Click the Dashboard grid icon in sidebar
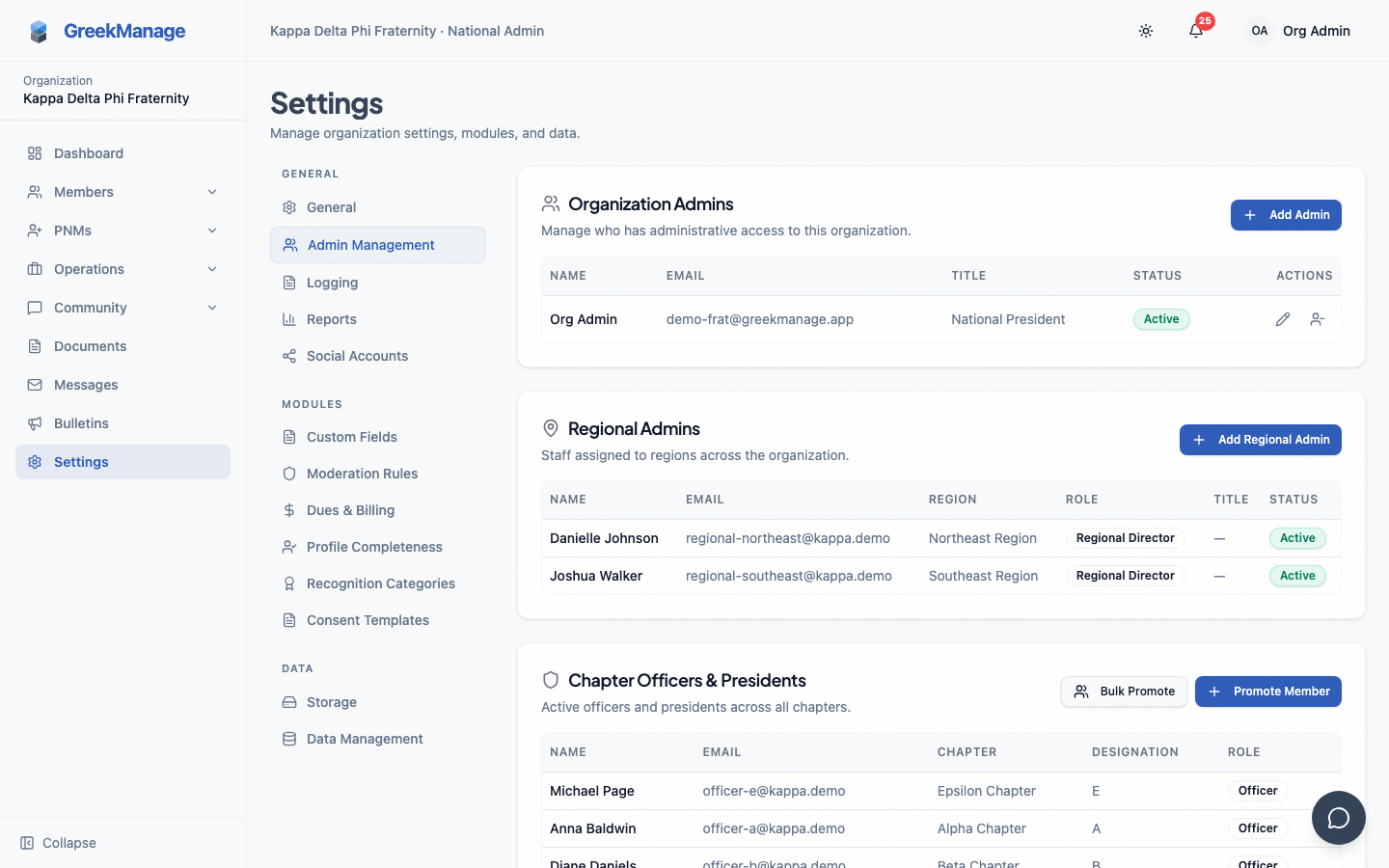This screenshot has width=1389, height=868. [35, 153]
